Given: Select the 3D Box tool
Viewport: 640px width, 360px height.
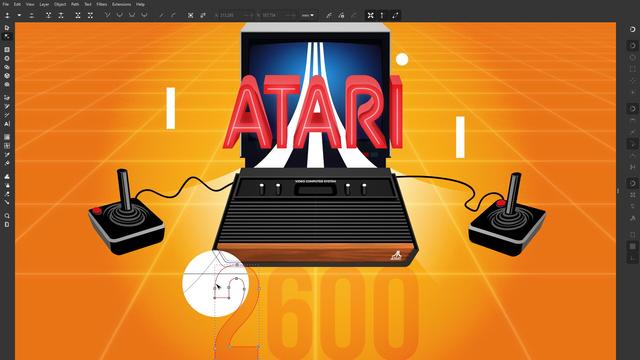Looking at the screenshot, I should [7, 76].
